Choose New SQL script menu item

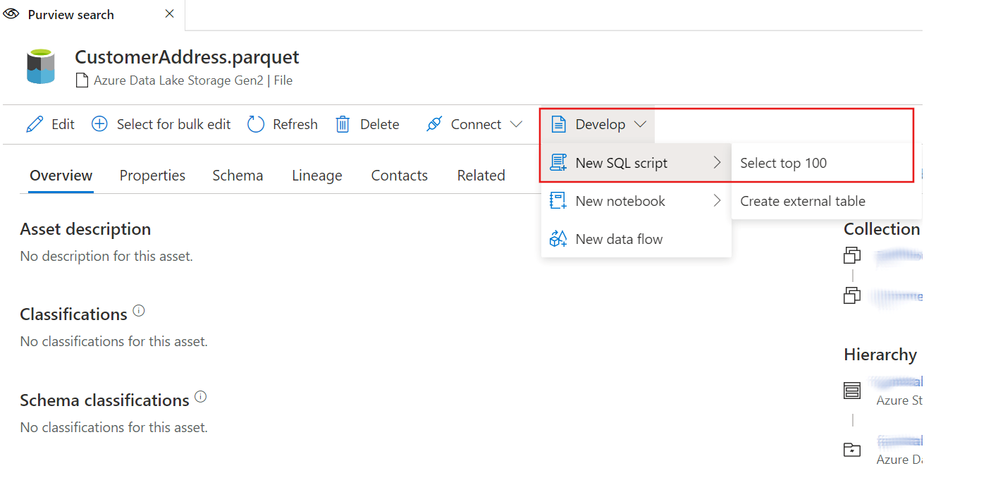click(x=636, y=163)
